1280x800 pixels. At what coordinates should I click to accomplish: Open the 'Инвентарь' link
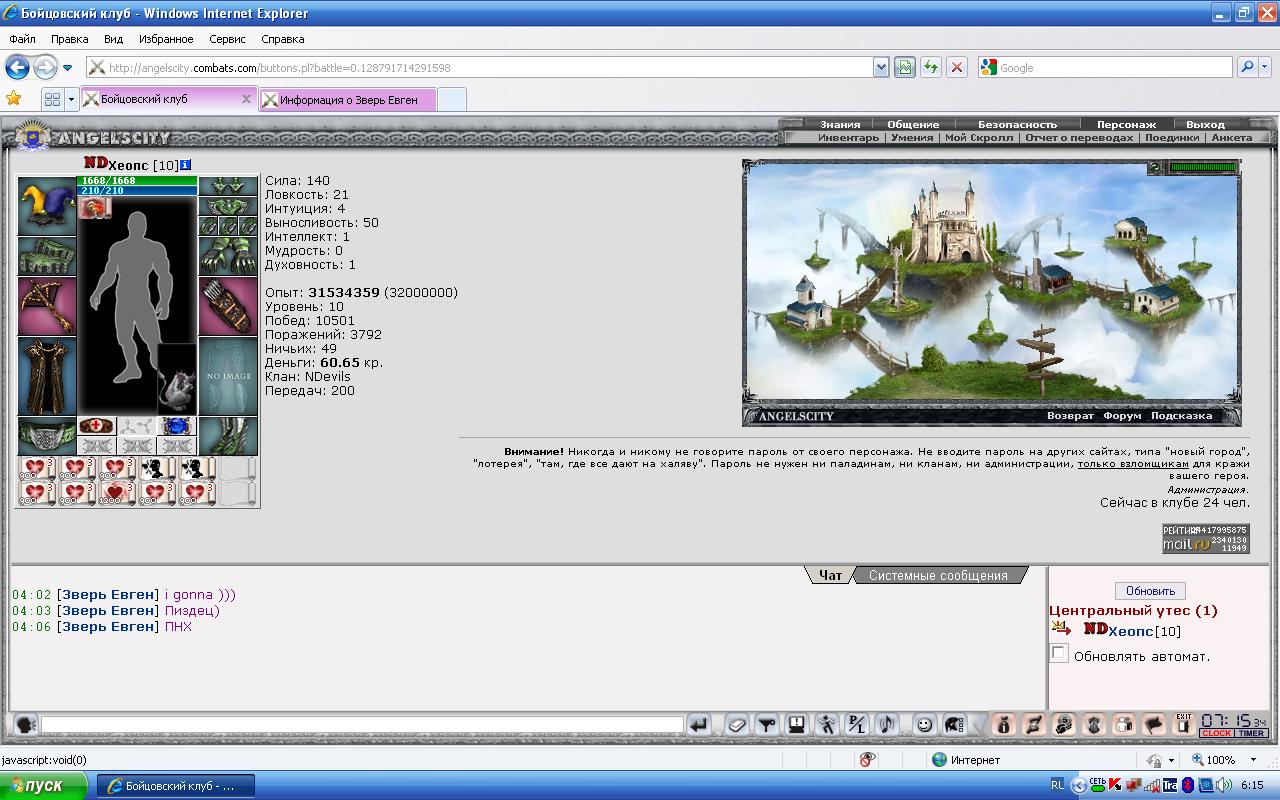click(848, 138)
